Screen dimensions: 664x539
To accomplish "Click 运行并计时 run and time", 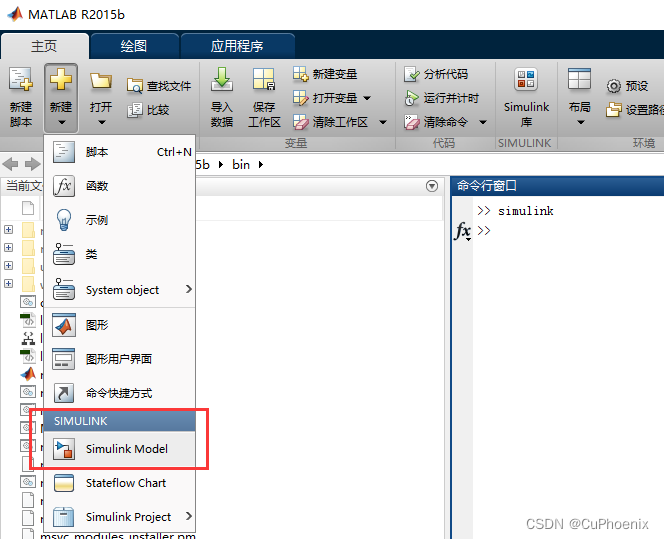I will click(441, 98).
